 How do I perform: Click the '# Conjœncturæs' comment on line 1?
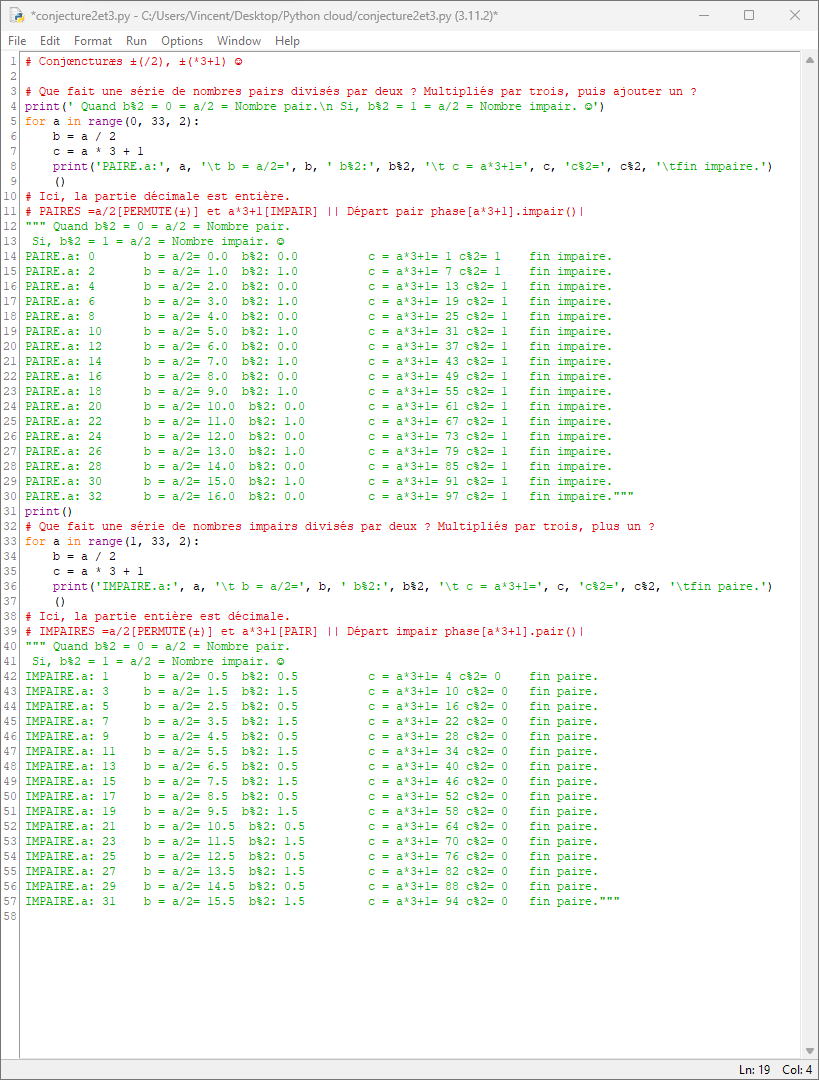134,61
